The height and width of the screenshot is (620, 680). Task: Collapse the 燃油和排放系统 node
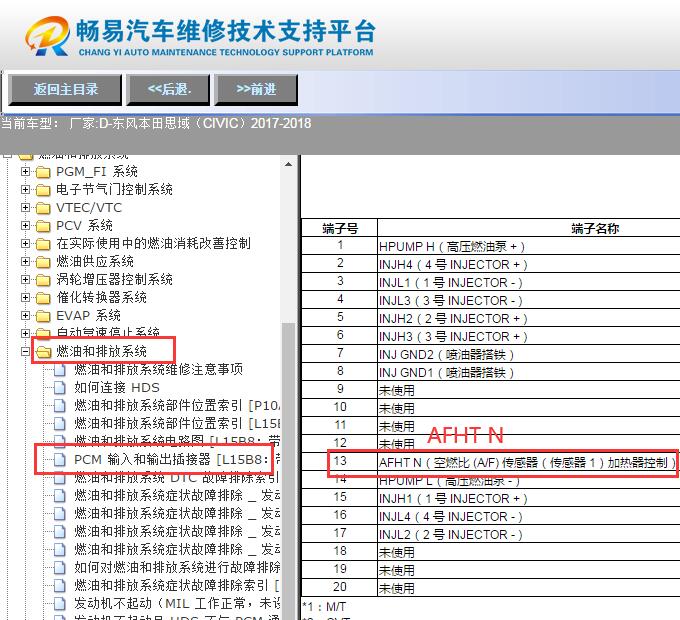[x=26, y=352]
